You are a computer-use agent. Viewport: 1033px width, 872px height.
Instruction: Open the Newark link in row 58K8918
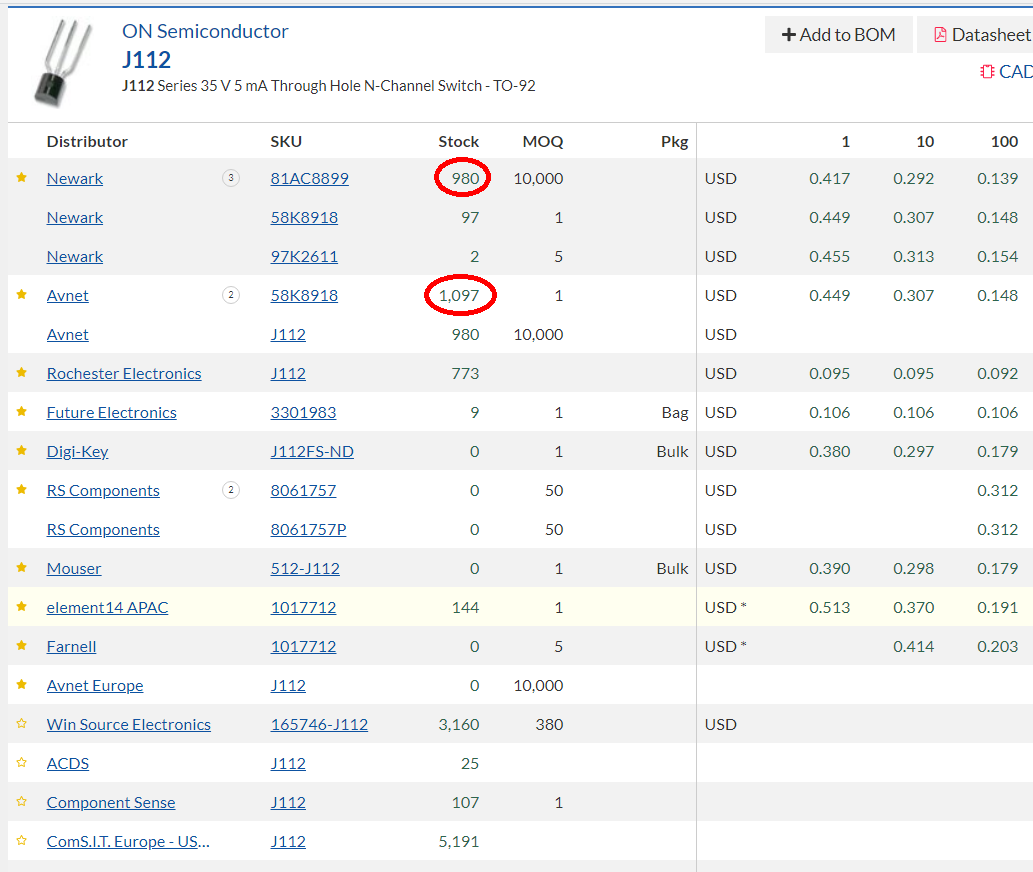[x=74, y=217]
